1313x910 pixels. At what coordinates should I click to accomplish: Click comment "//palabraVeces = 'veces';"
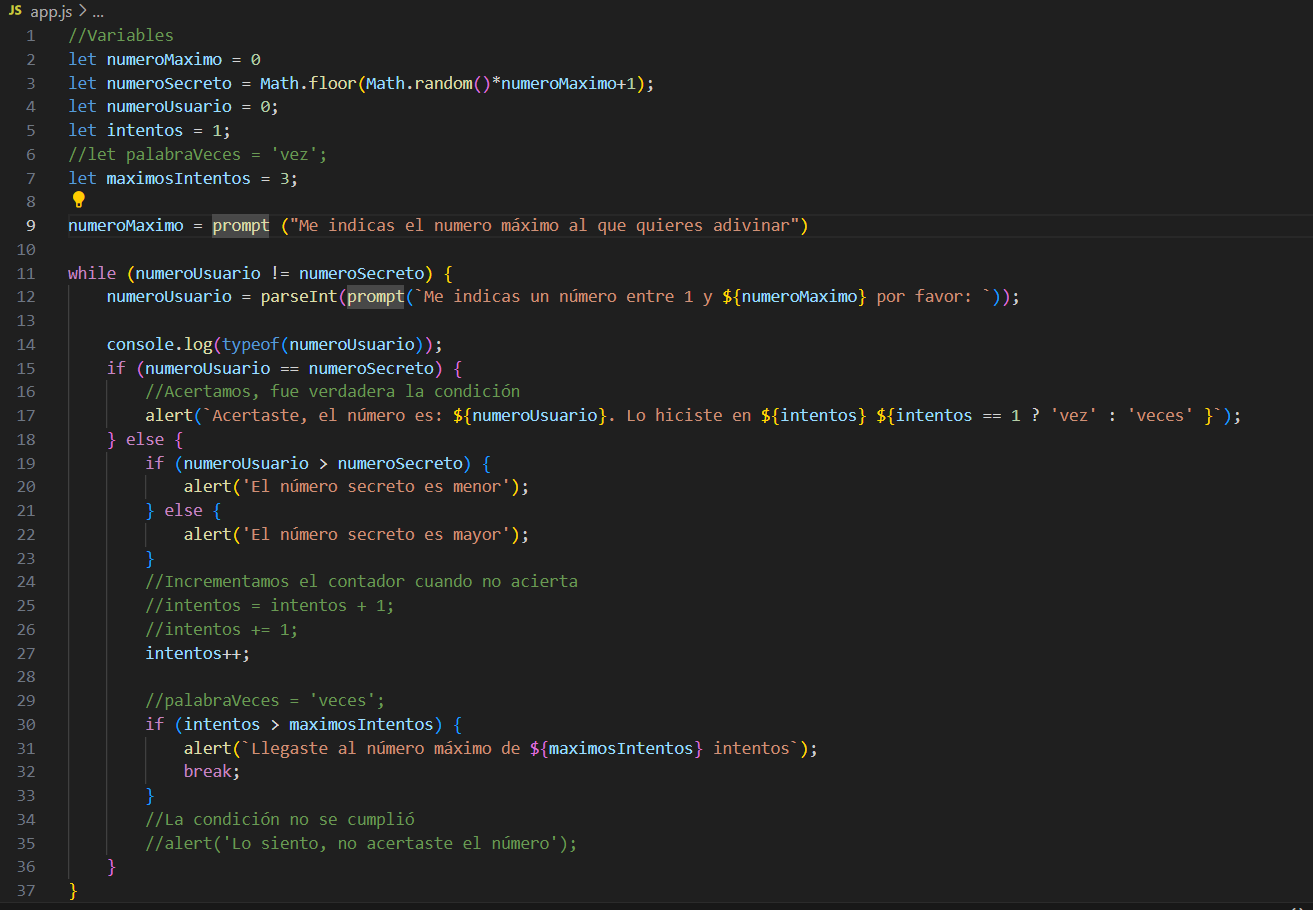coord(265,700)
